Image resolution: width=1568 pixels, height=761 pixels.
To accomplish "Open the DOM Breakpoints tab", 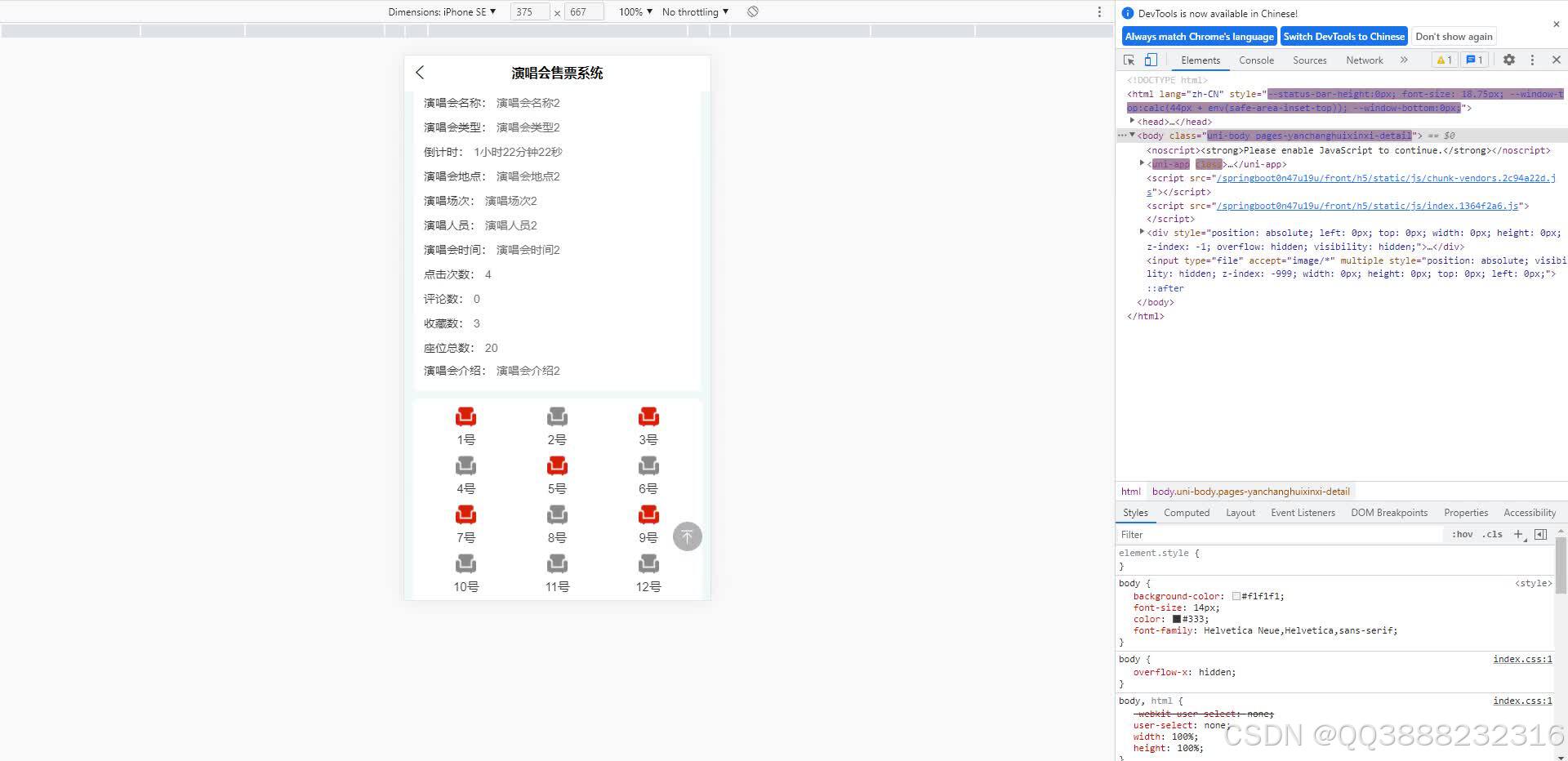I will click(1389, 513).
